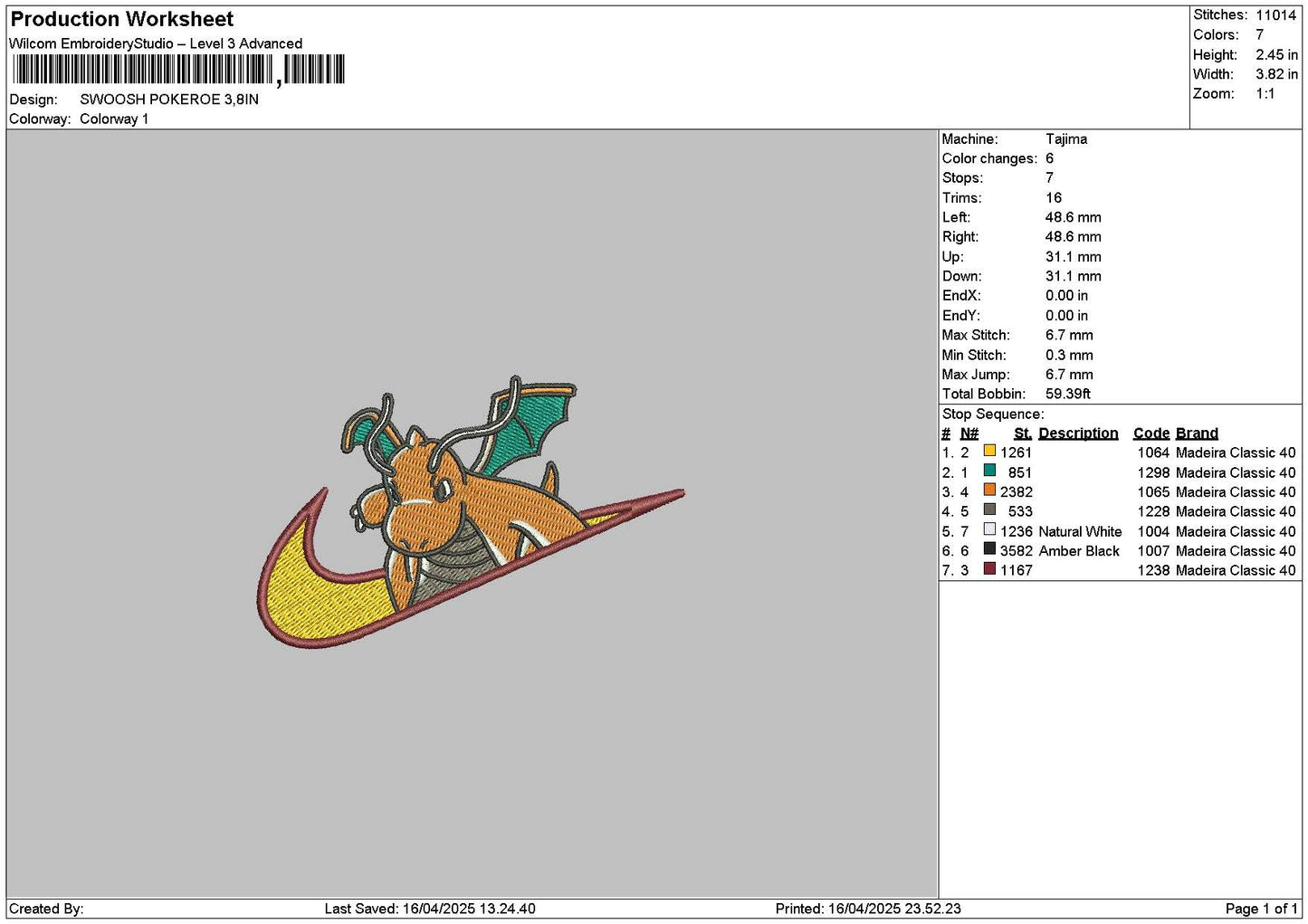This screenshot has width=1308, height=924.
Task: Click the Machine value Tajima
Action: [x=1066, y=139]
